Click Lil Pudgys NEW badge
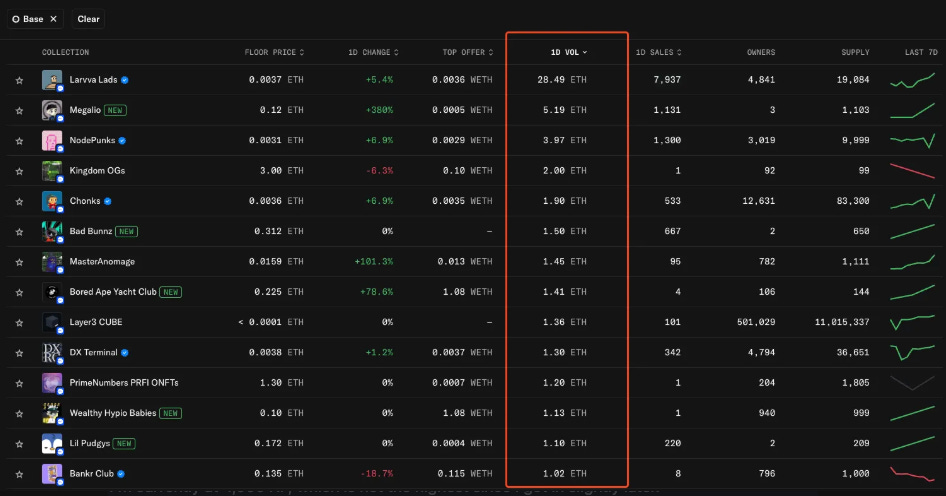This screenshot has height=496, width=946. click(x=124, y=444)
